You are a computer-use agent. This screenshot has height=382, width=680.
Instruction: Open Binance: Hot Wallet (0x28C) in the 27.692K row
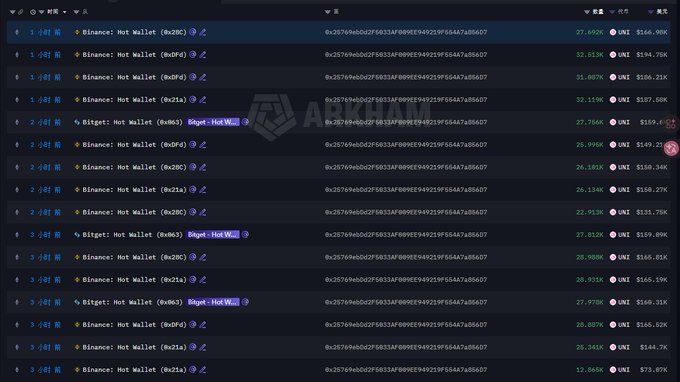134,33
